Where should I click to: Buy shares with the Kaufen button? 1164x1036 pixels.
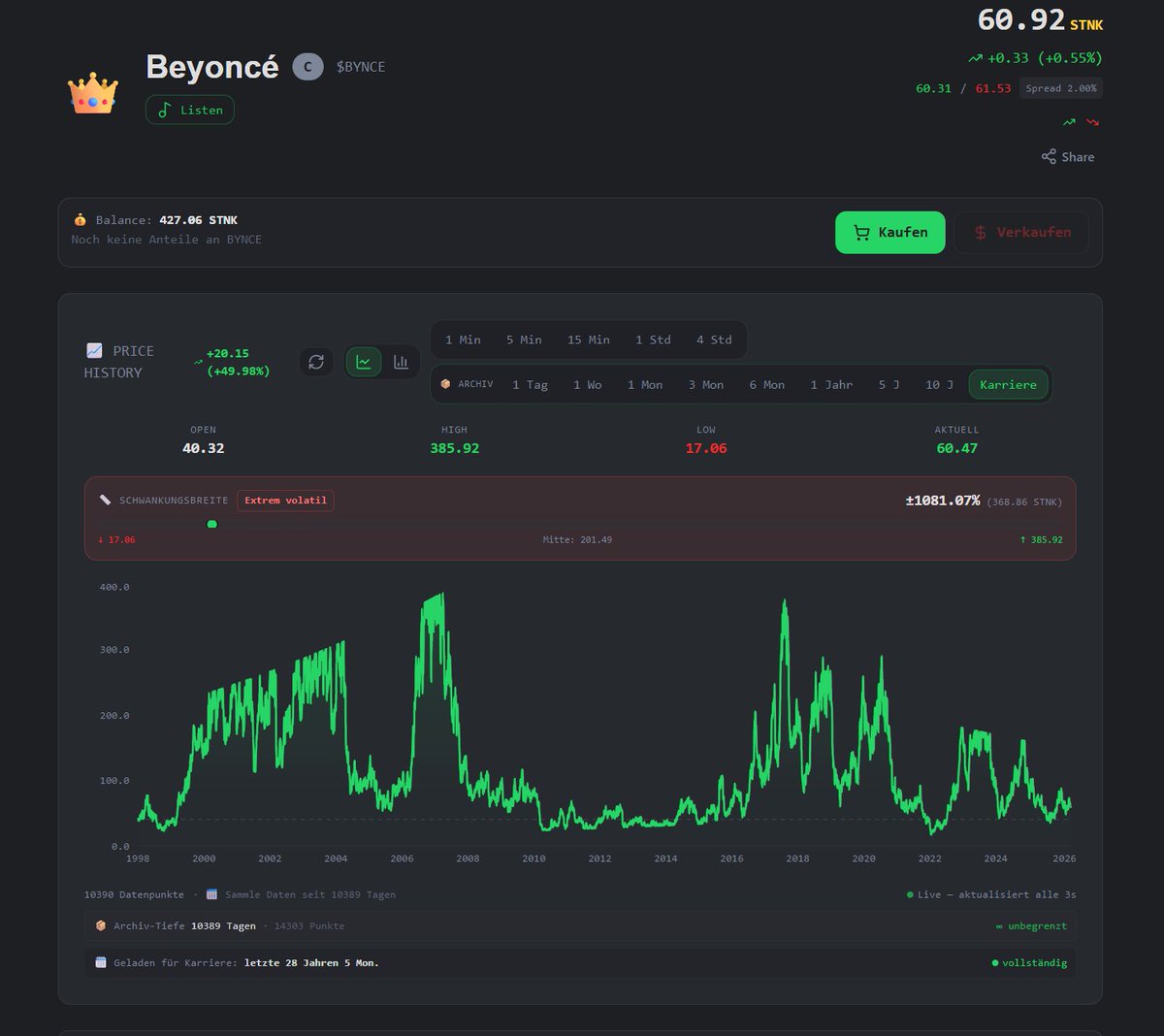pyautogui.click(x=890, y=233)
